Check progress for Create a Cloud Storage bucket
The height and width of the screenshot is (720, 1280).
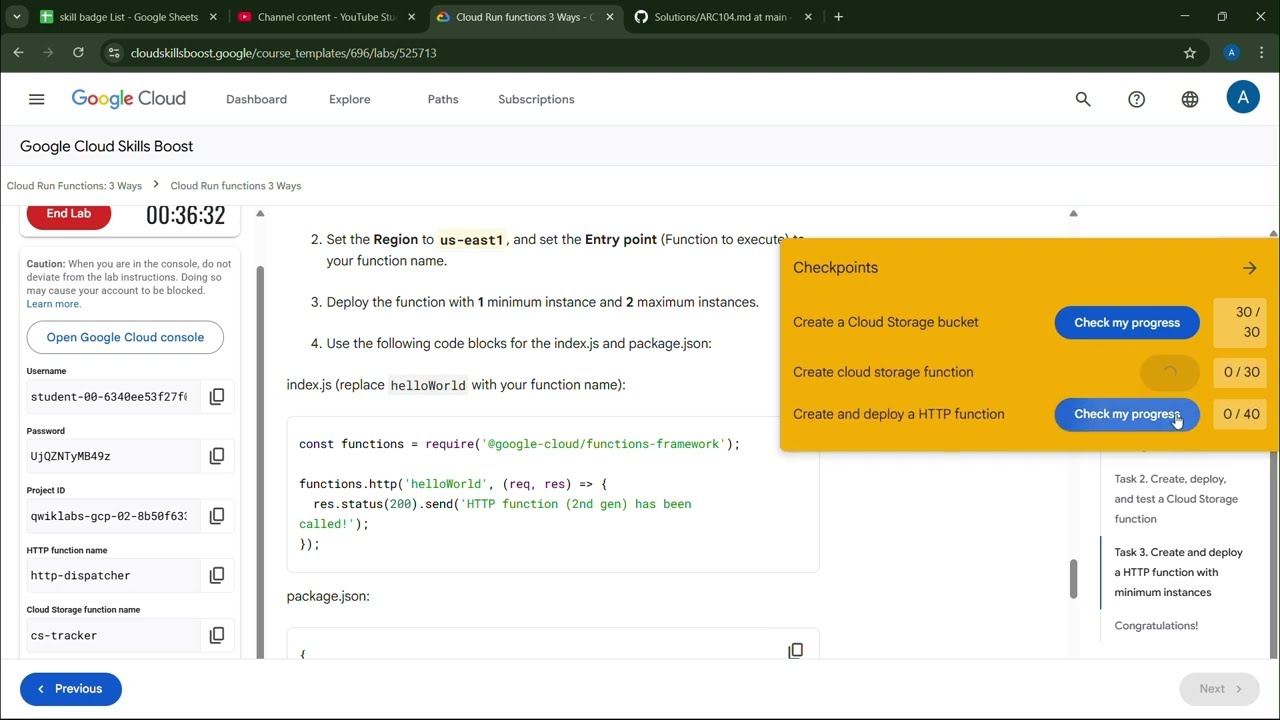click(1127, 322)
